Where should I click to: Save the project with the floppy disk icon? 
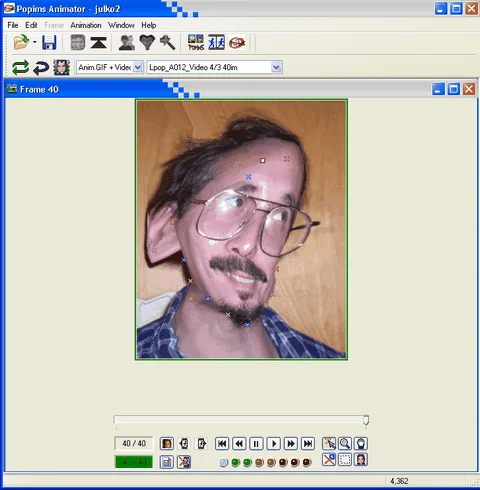pos(49,43)
